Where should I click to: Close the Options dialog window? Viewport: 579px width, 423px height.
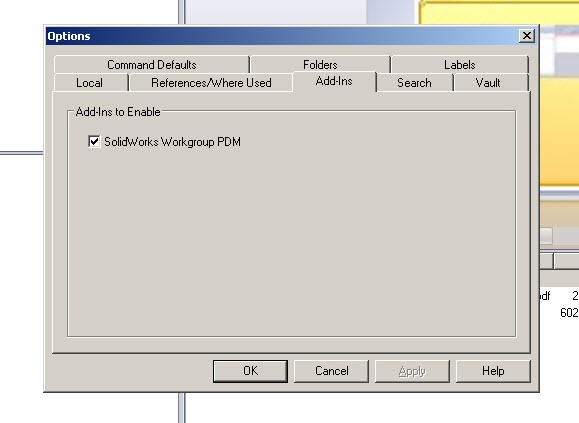click(x=527, y=36)
